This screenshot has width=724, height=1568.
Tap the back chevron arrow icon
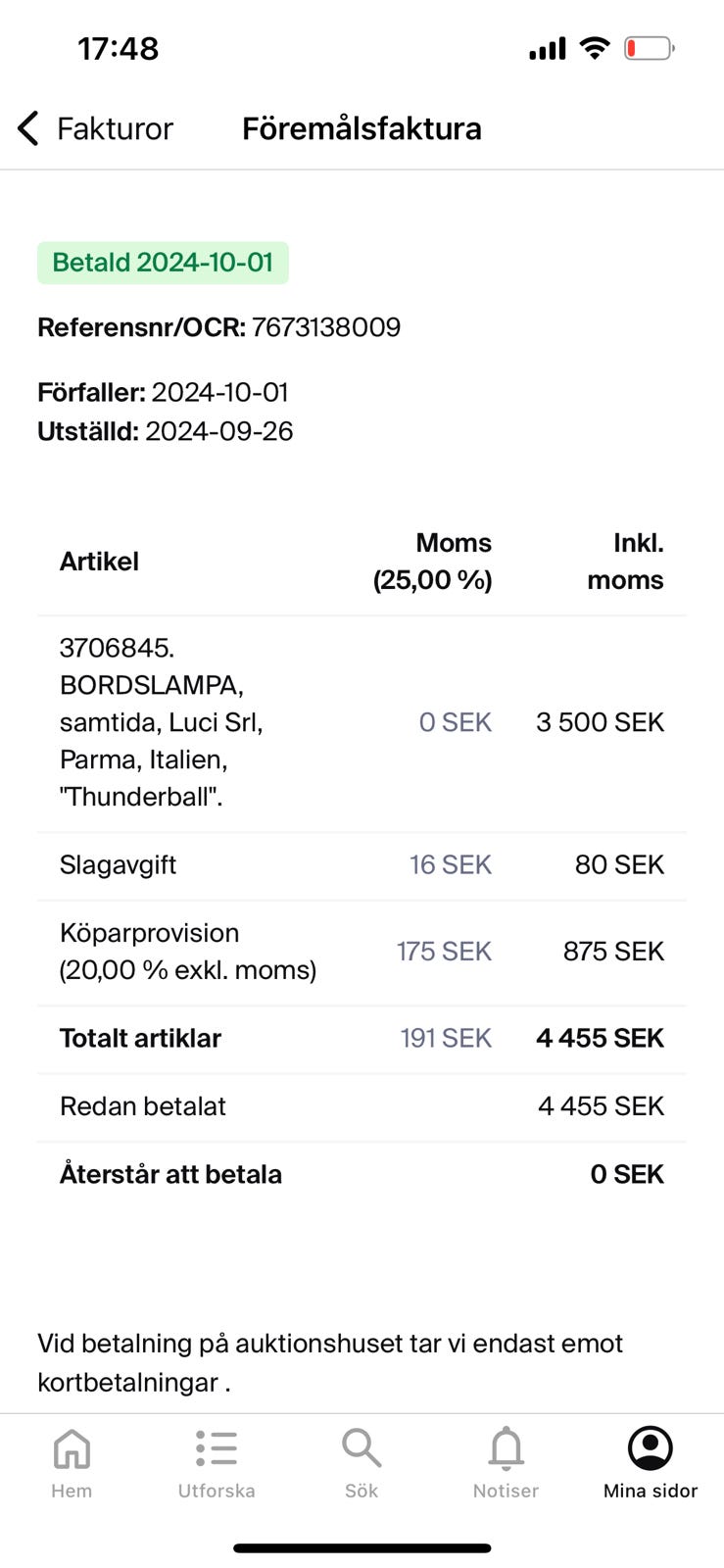[x=28, y=128]
